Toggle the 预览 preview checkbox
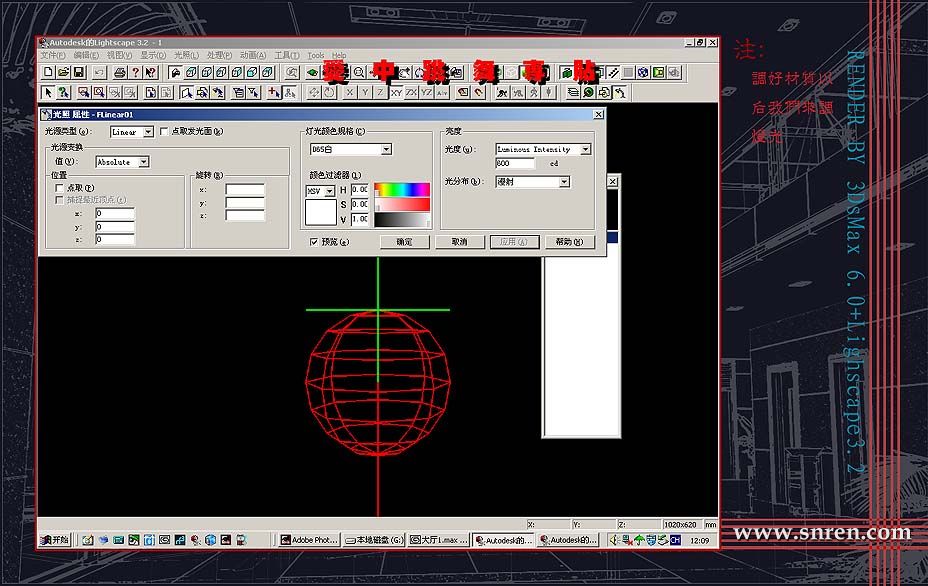The width and height of the screenshot is (928, 586). (x=314, y=242)
